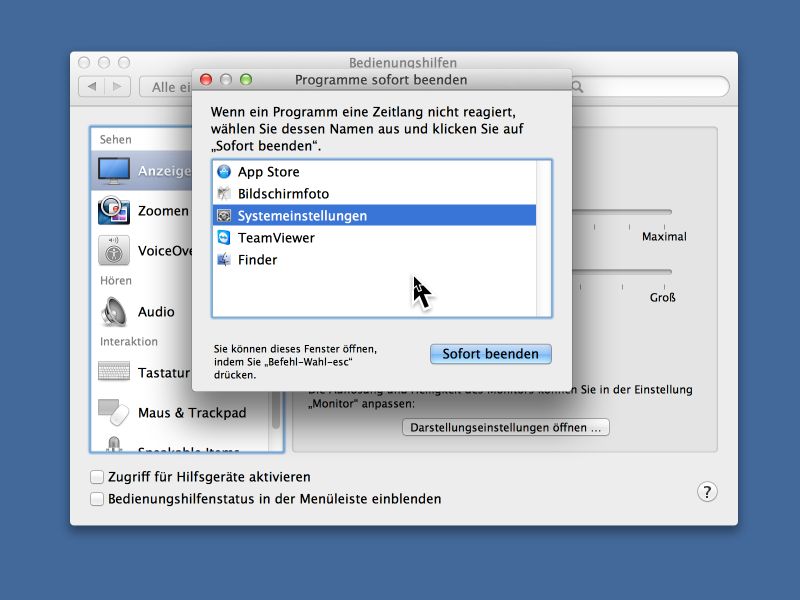This screenshot has height=600, width=800.
Task: Click the green zoom button of Programme sofort beenden
Action: pos(246,80)
